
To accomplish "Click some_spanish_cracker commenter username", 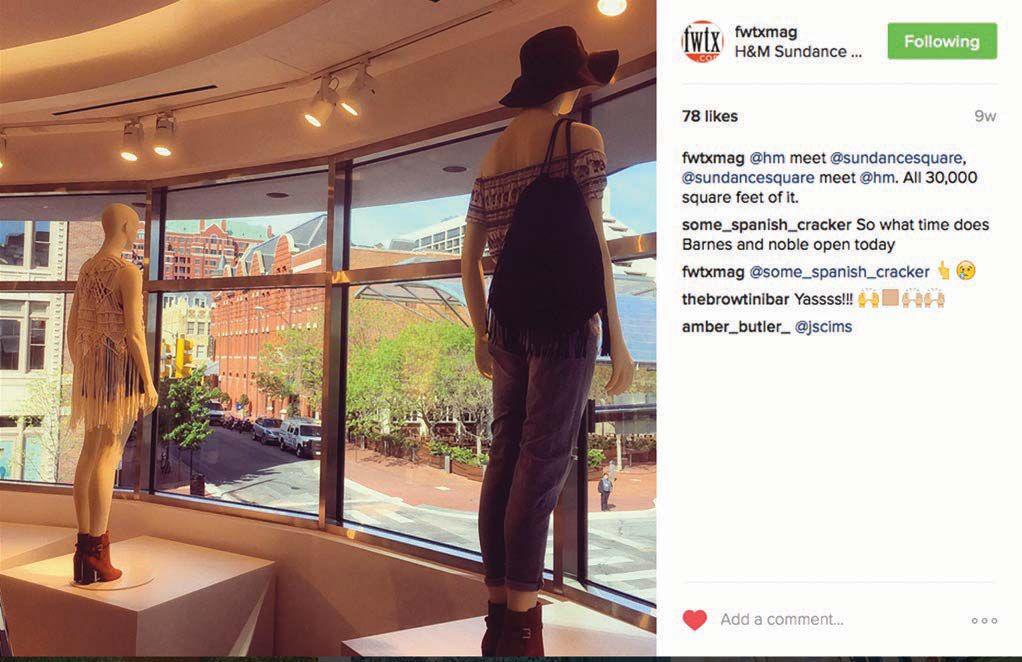I will click(x=766, y=225).
